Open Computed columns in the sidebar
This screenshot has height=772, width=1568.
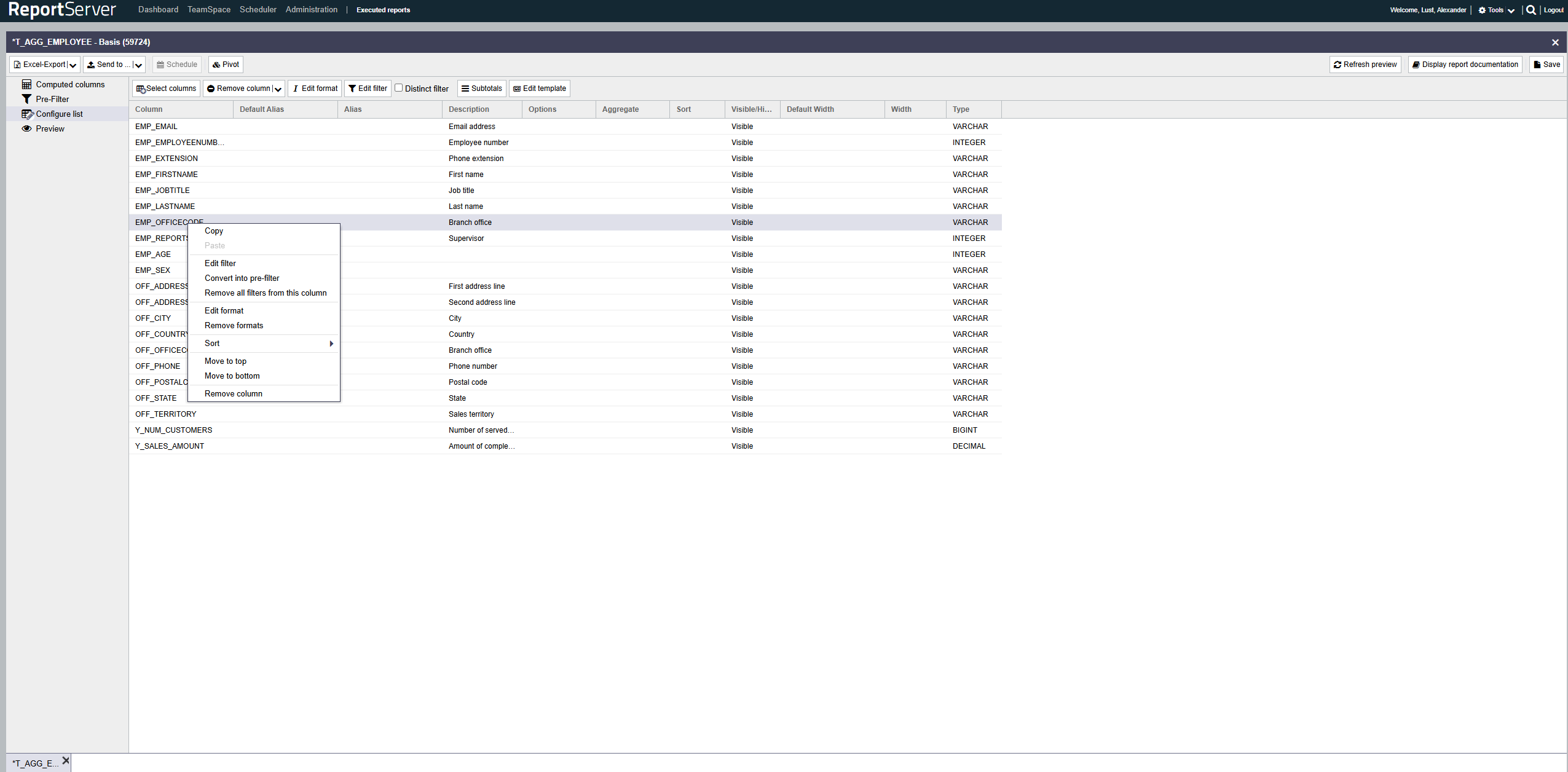pyautogui.click(x=69, y=84)
